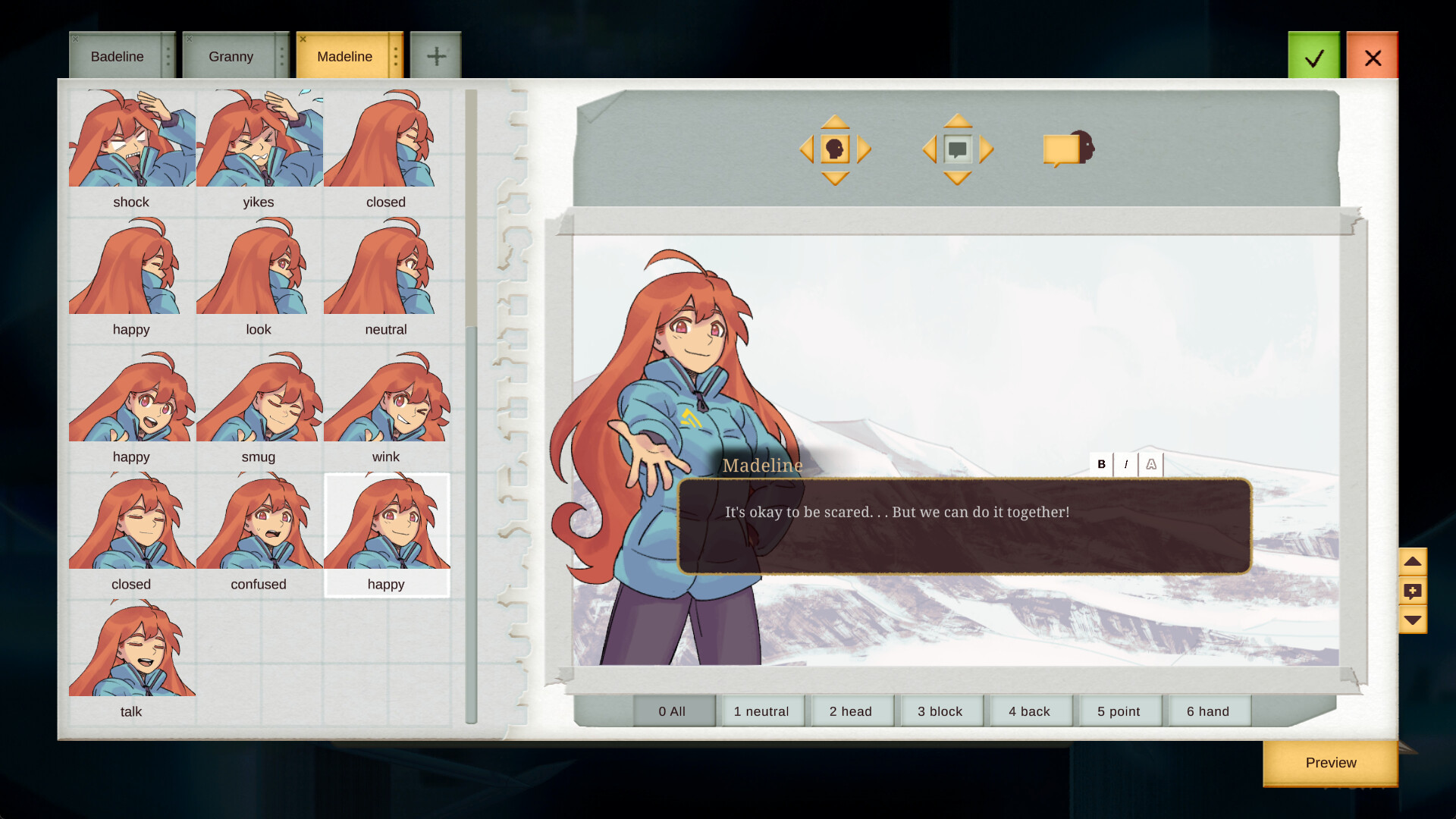The image size is (1456, 819).
Task: Open the Badeline tab options dots
Action: click(x=168, y=56)
